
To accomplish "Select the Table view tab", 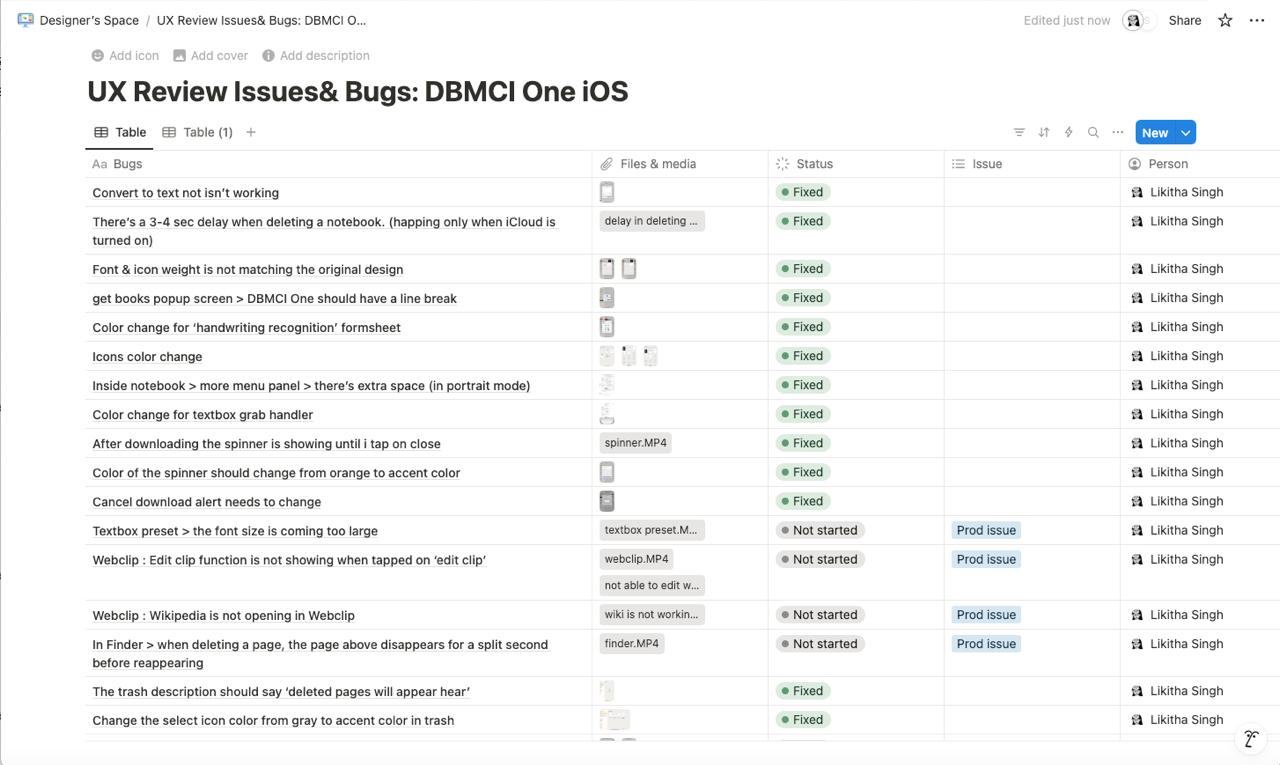I will tap(120, 132).
